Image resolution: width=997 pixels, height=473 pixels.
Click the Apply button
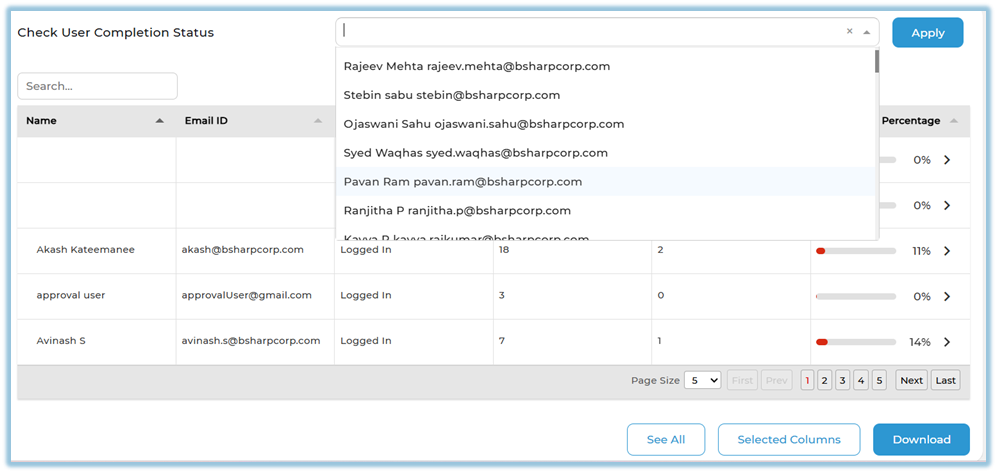pyautogui.click(x=927, y=33)
